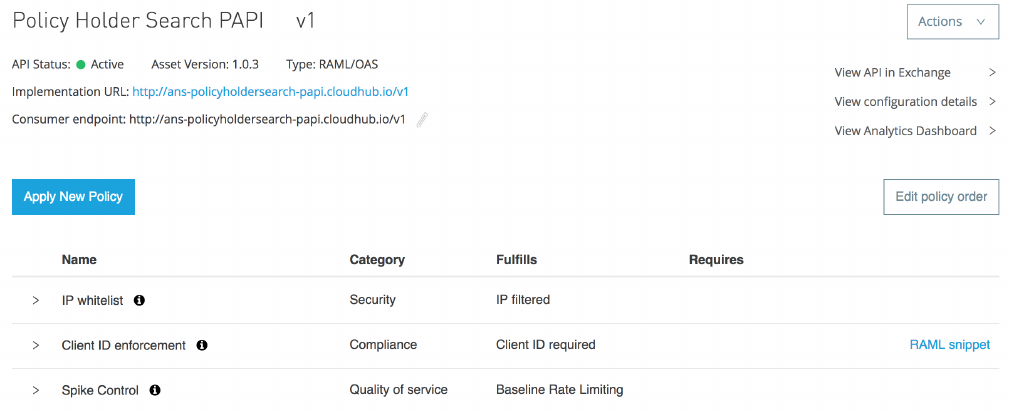This screenshot has width=1009, height=412.
Task: Click arrow beside View API in Exchange
Action: (992, 72)
